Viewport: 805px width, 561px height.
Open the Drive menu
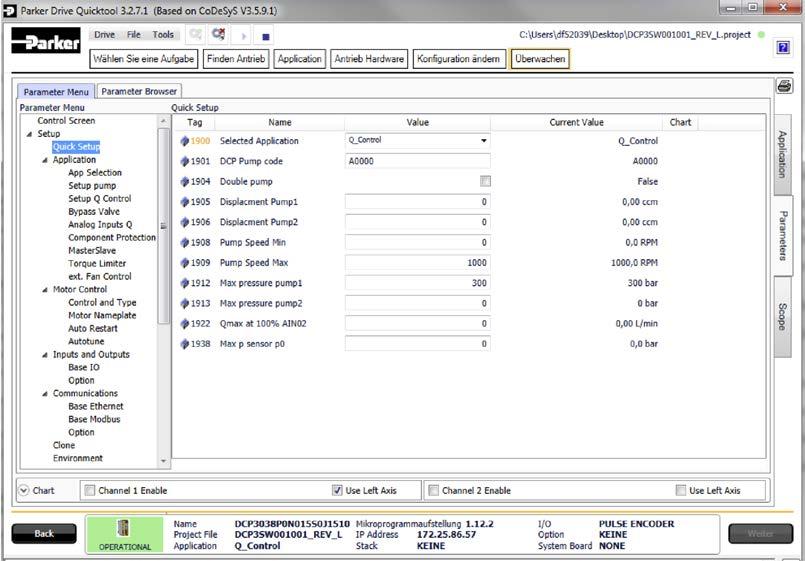pos(104,34)
